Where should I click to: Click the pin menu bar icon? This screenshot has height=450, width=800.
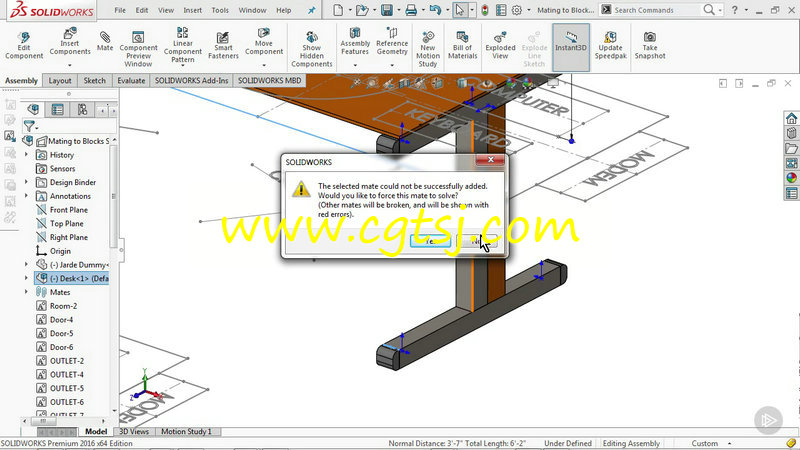click(312, 10)
